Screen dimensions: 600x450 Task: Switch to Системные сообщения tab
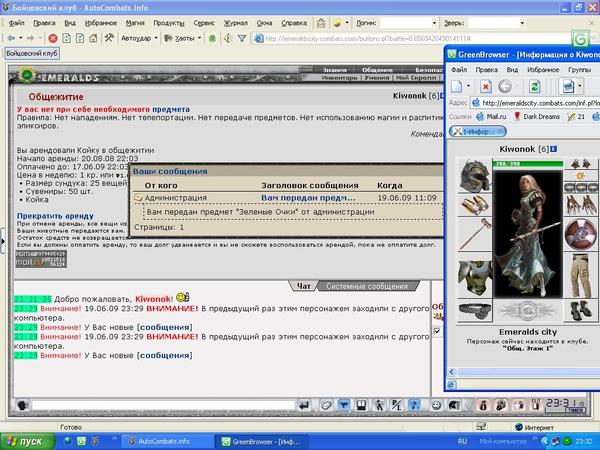[367, 286]
